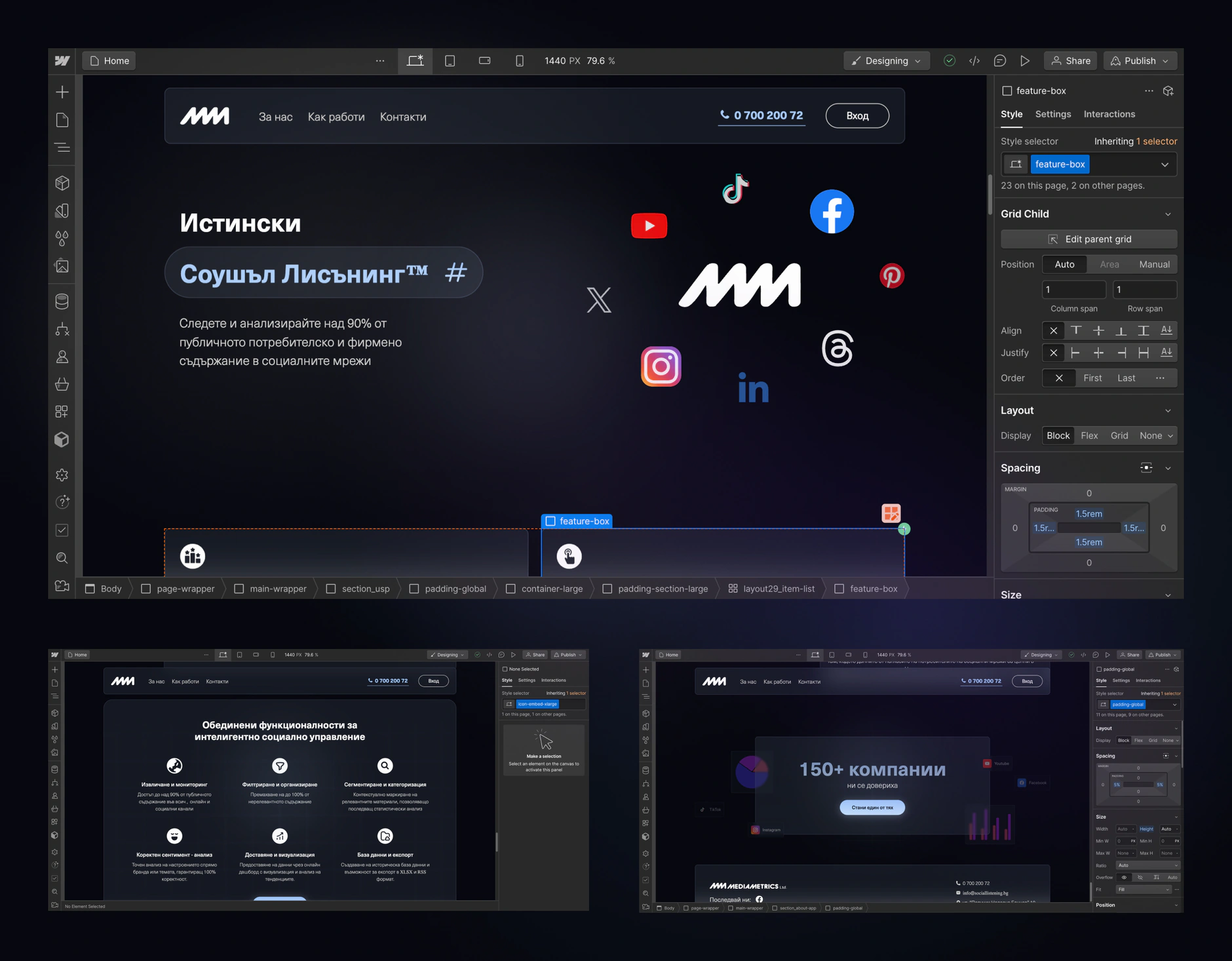Open the Apps grid icon
The image size is (1232, 961).
click(62, 412)
